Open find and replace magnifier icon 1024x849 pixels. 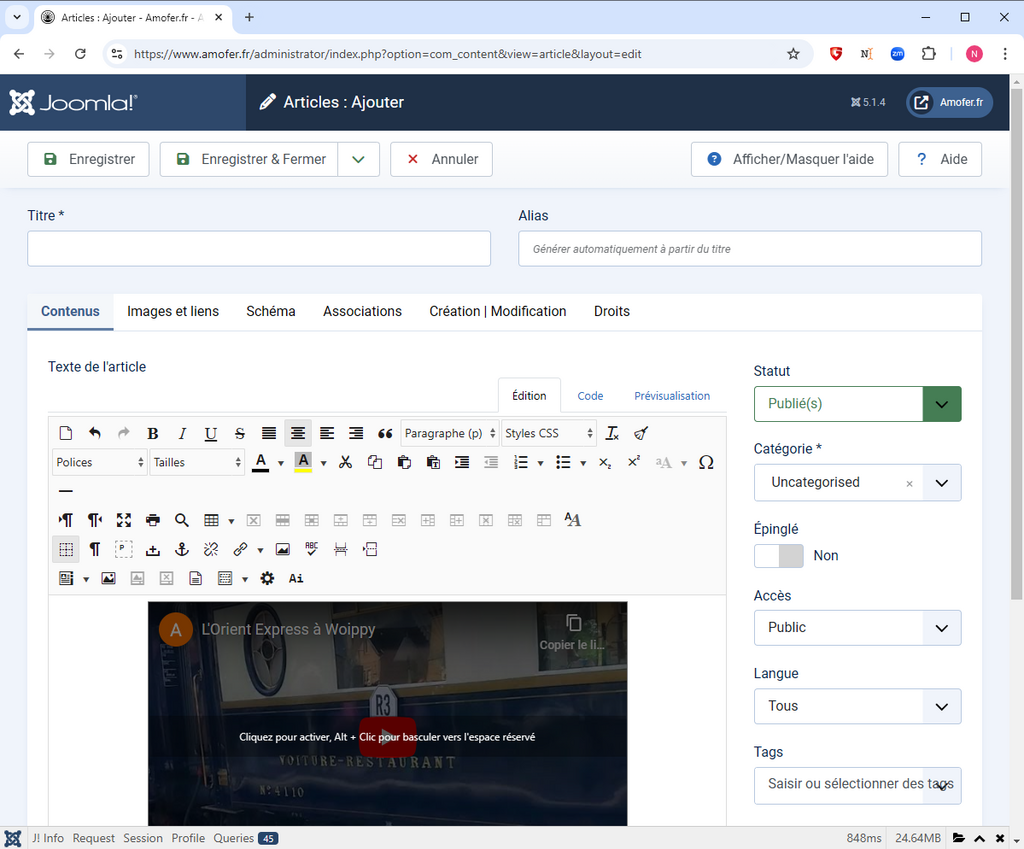click(x=182, y=520)
